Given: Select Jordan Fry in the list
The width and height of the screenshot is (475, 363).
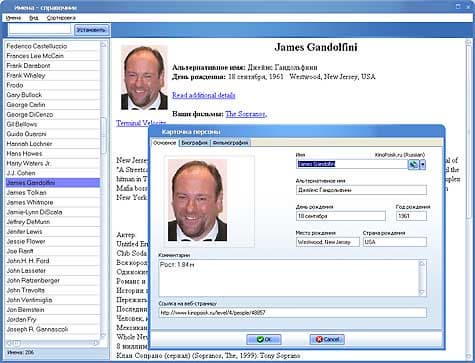Looking at the screenshot, I should point(53,319).
